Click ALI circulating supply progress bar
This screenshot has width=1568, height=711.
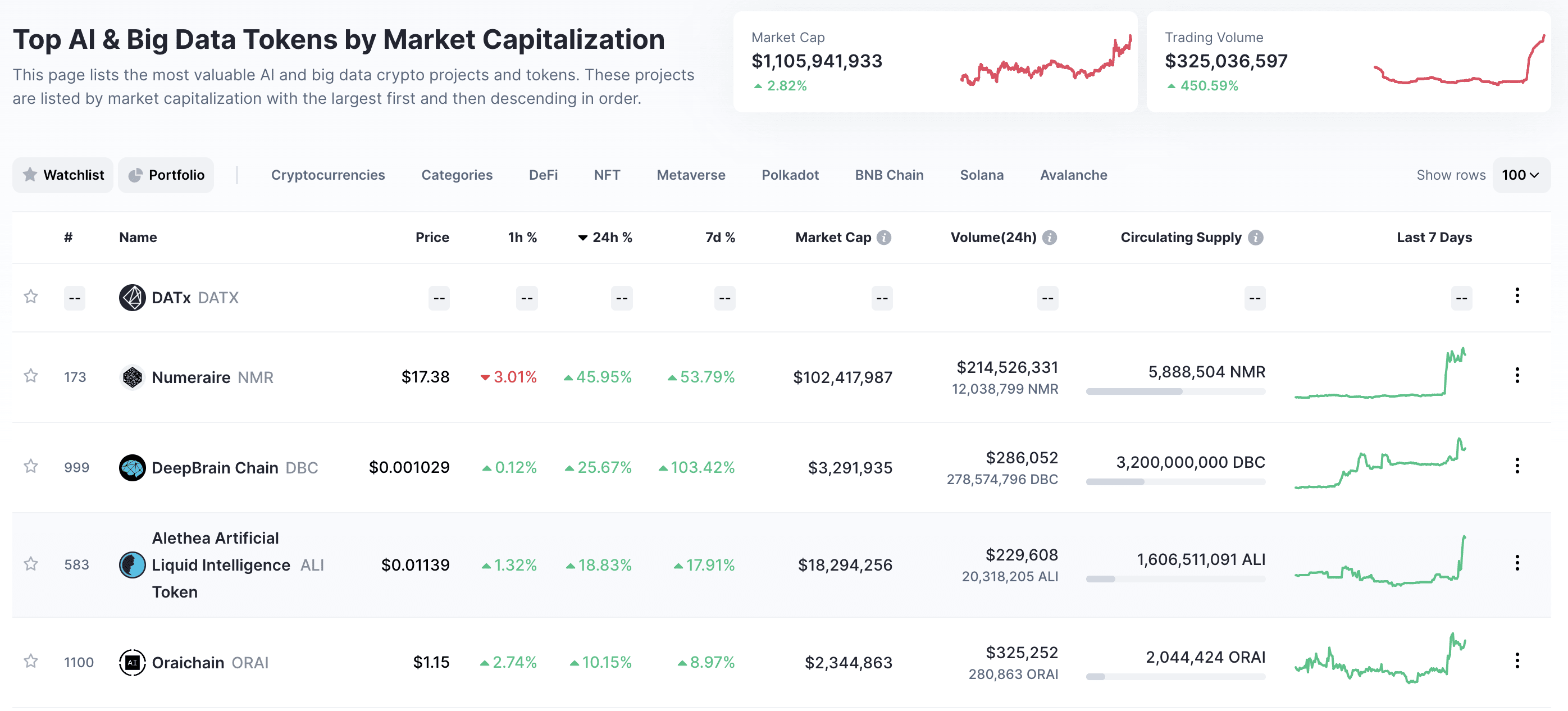pos(1175,579)
